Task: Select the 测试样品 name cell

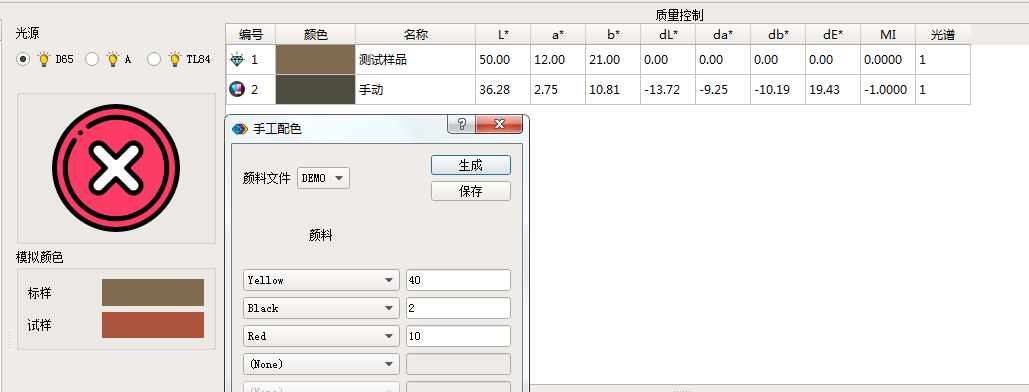Action: click(x=415, y=60)
